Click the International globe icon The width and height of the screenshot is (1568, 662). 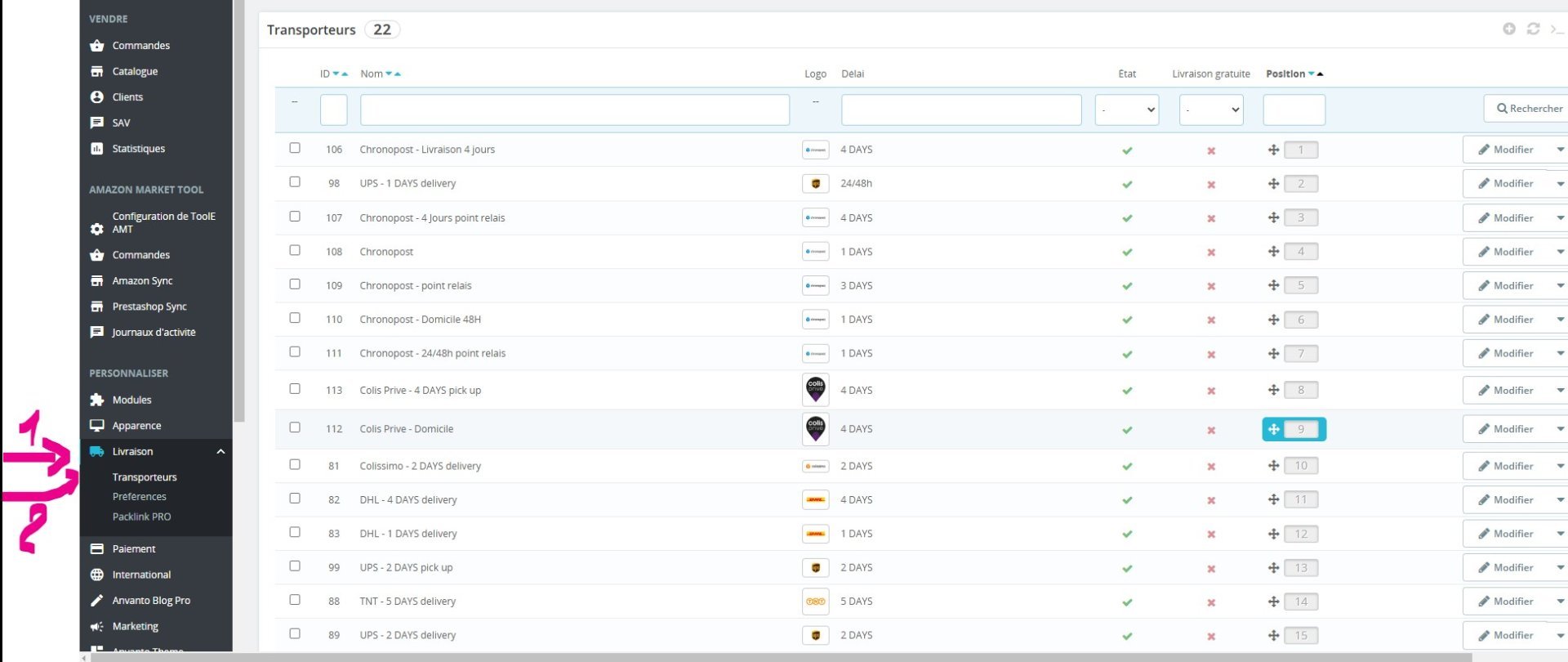[x=97, y=575]
